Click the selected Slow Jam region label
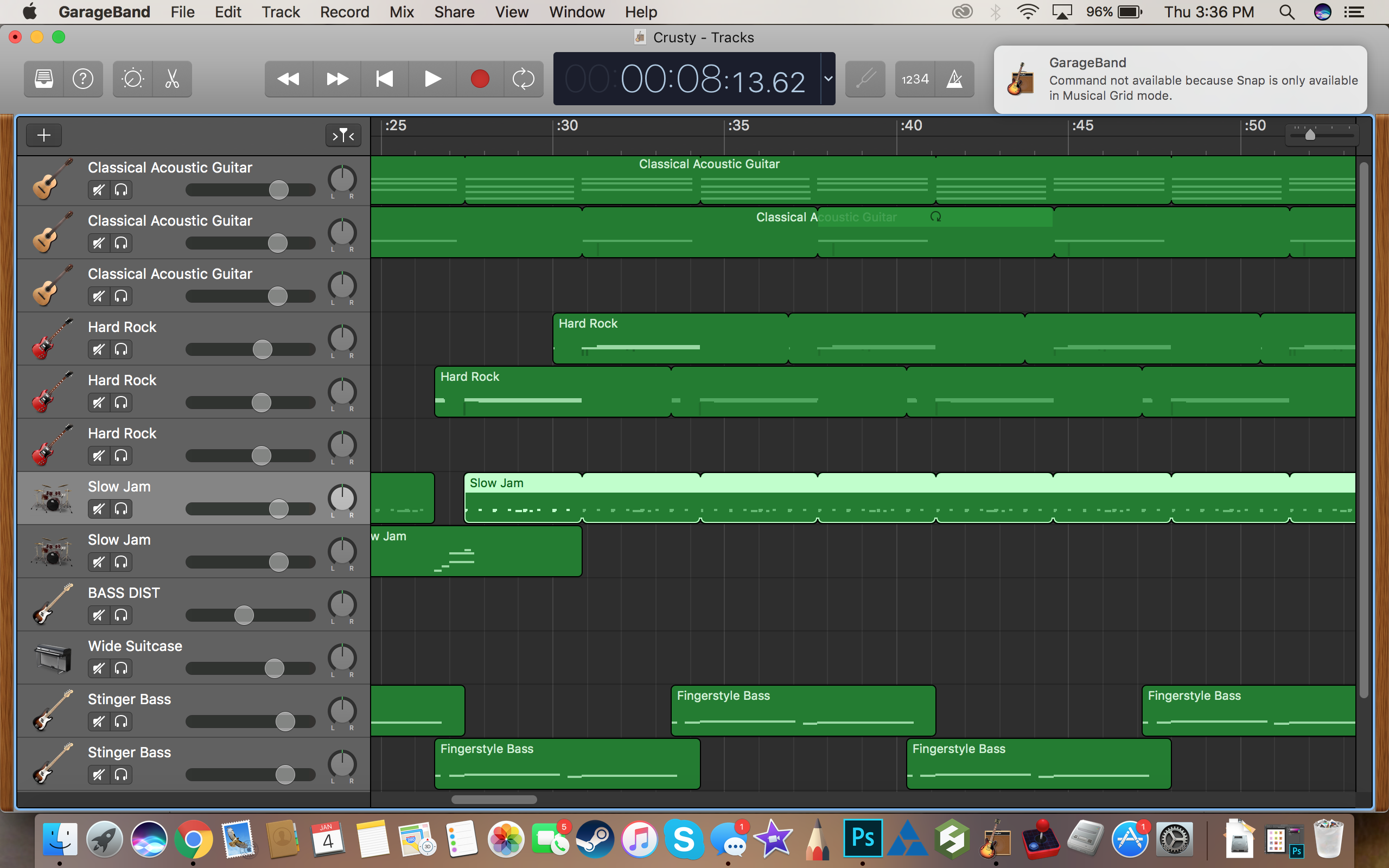The height and width of the screenshot is (868, 1389). click(496, 483)
